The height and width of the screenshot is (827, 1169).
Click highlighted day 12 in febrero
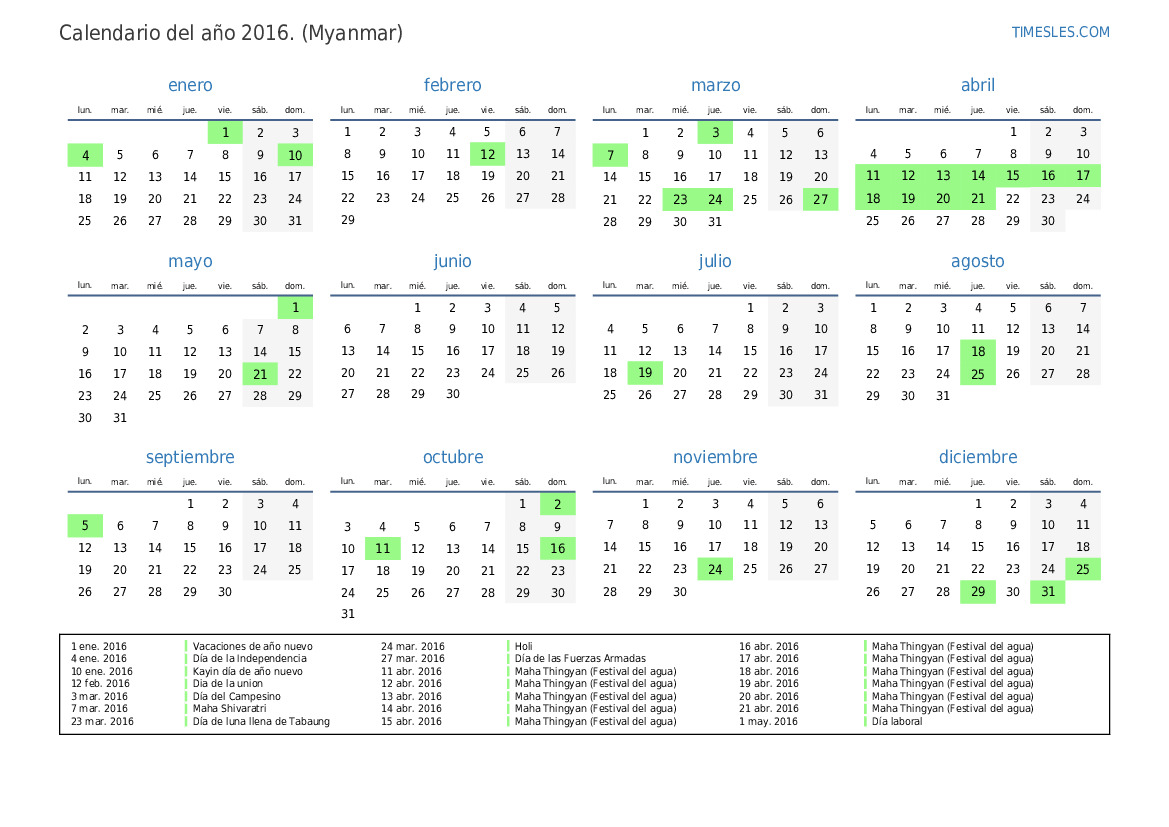[488, 154]
